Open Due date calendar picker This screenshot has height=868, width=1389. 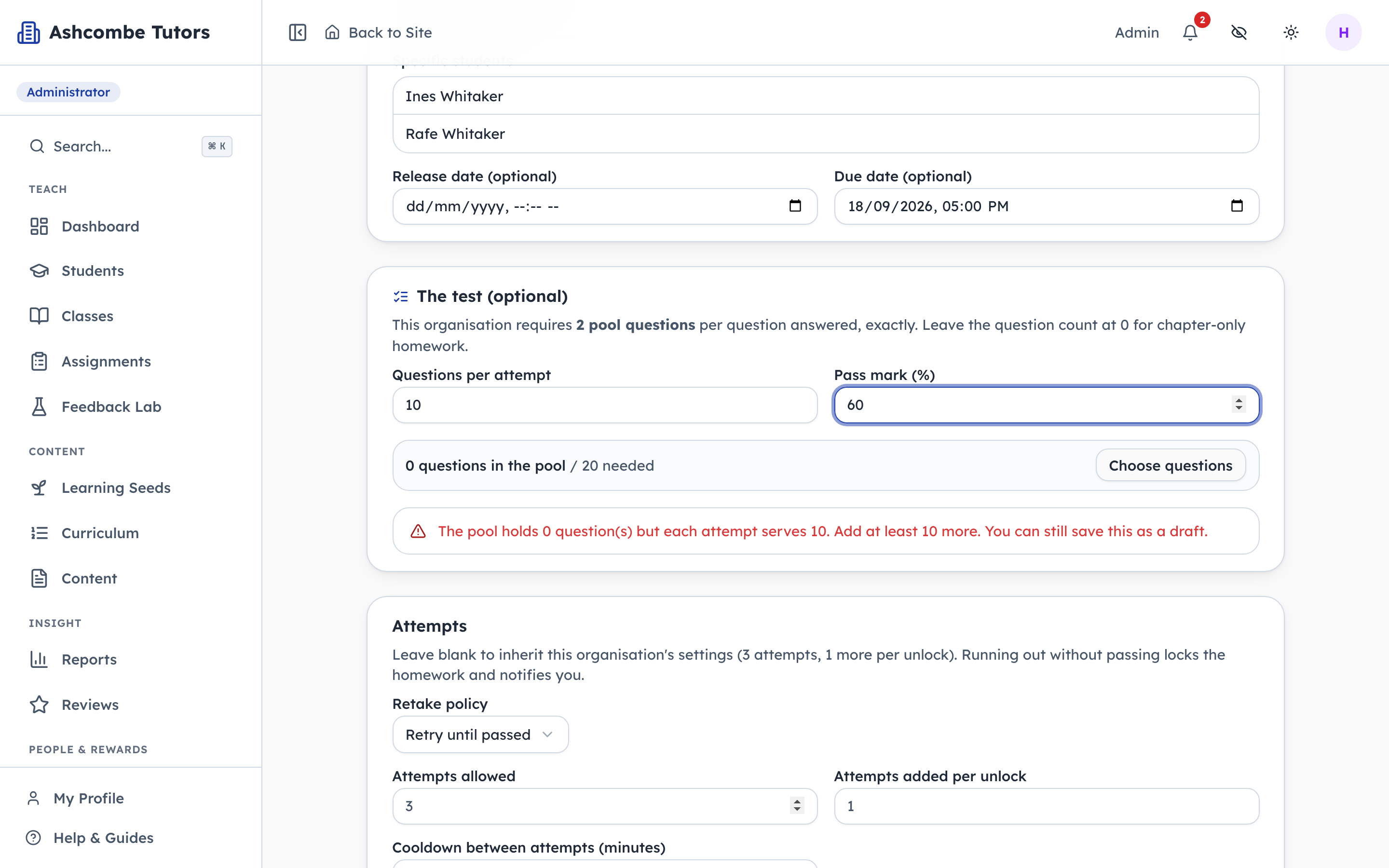point(1237,205)
